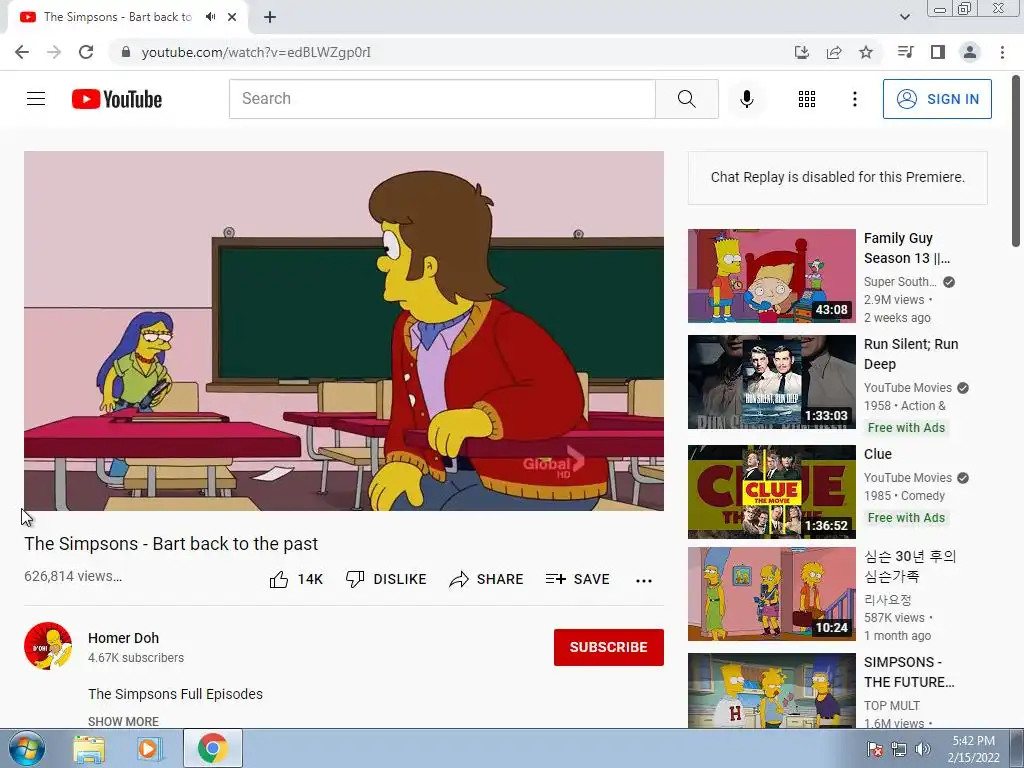This screenshot has width=1024, height=768.
Task: Open Run Silent; Run Deep title
Action: pyautogui.click(x=911, y=354)
